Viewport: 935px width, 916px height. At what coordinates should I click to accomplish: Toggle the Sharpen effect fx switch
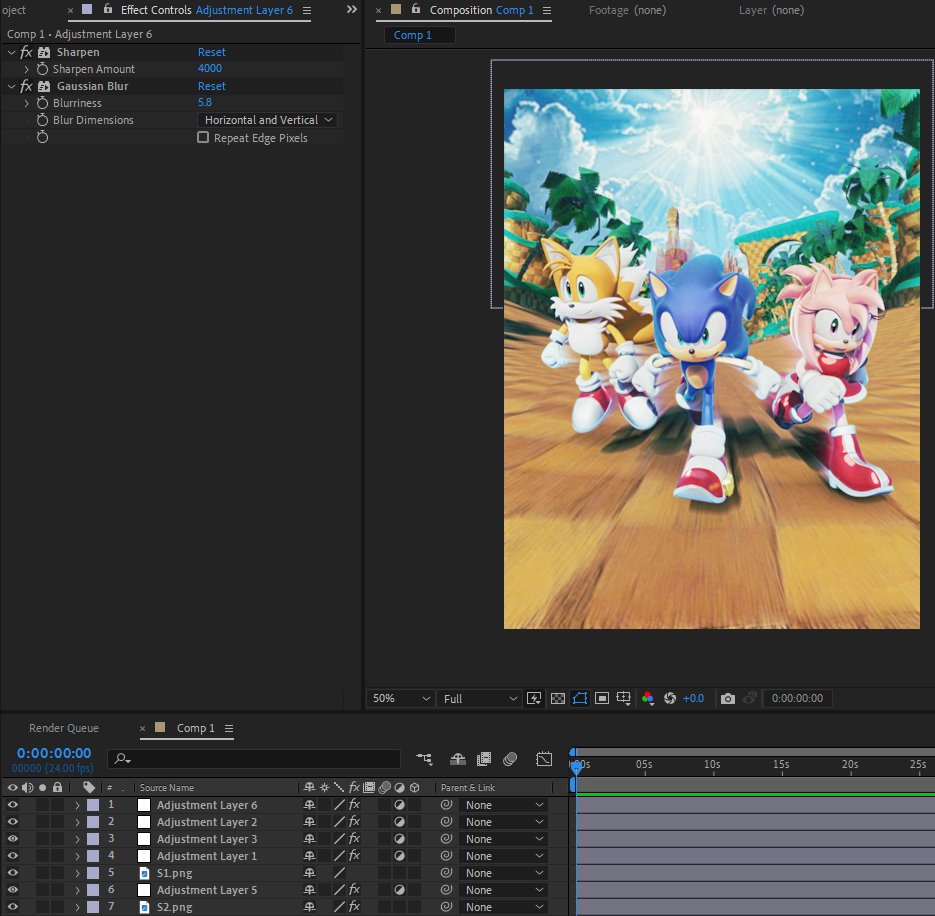26,52
